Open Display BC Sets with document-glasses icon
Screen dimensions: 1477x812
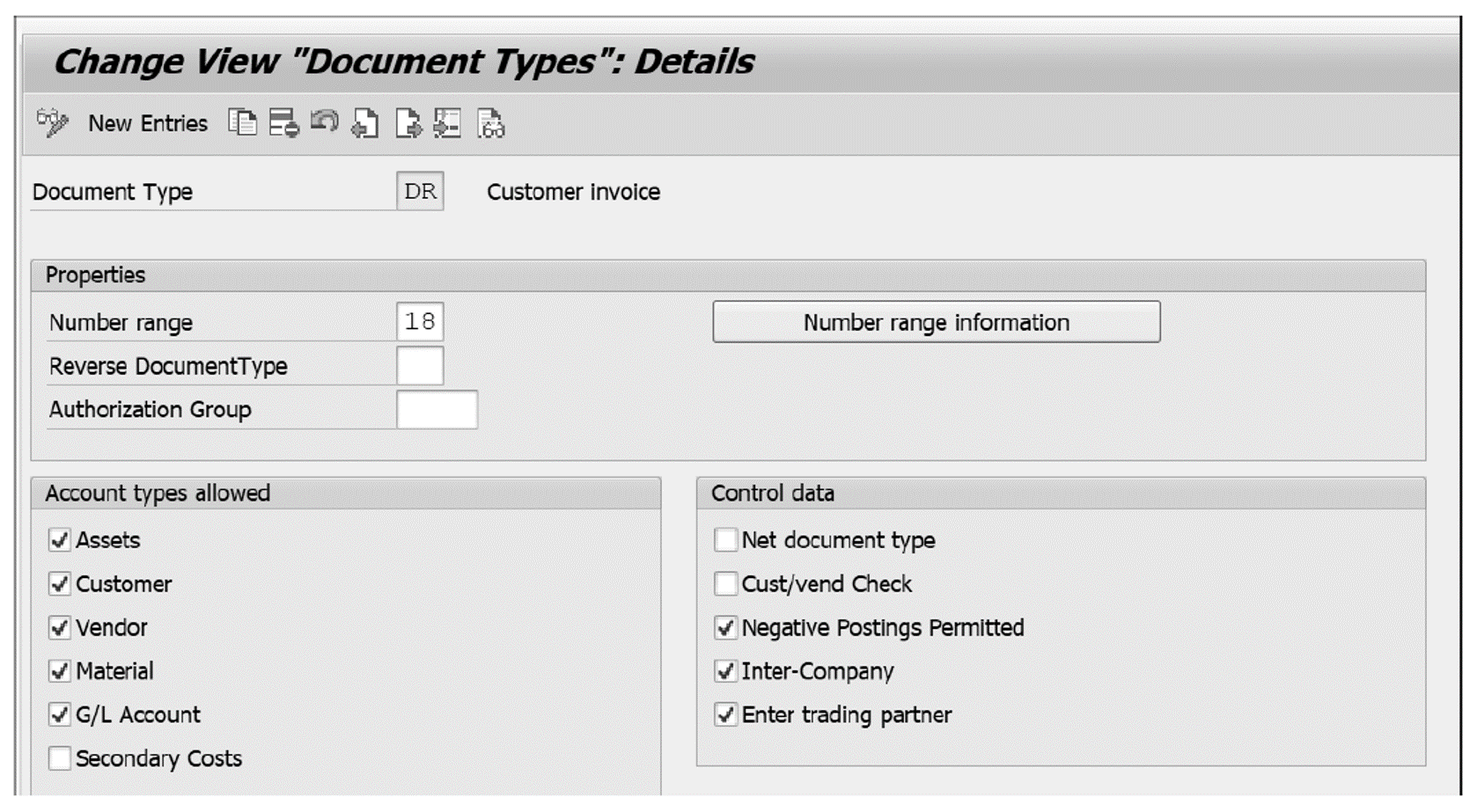point(490,124)
